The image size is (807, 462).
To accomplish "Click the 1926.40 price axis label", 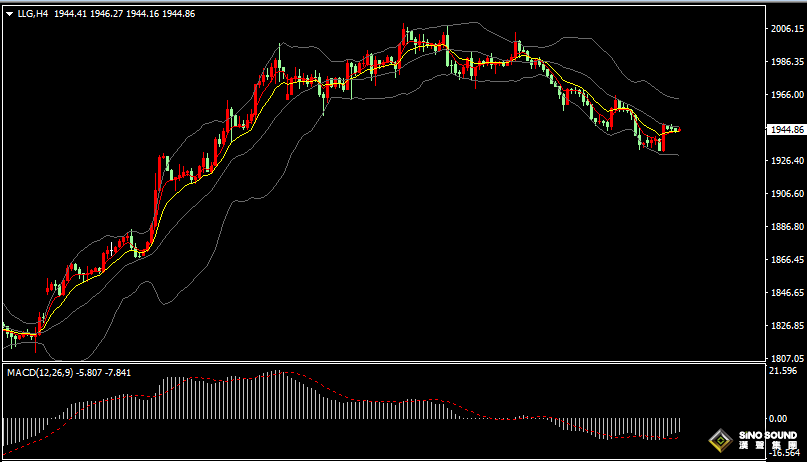I will pyautogui.click(x=786, y=161).
